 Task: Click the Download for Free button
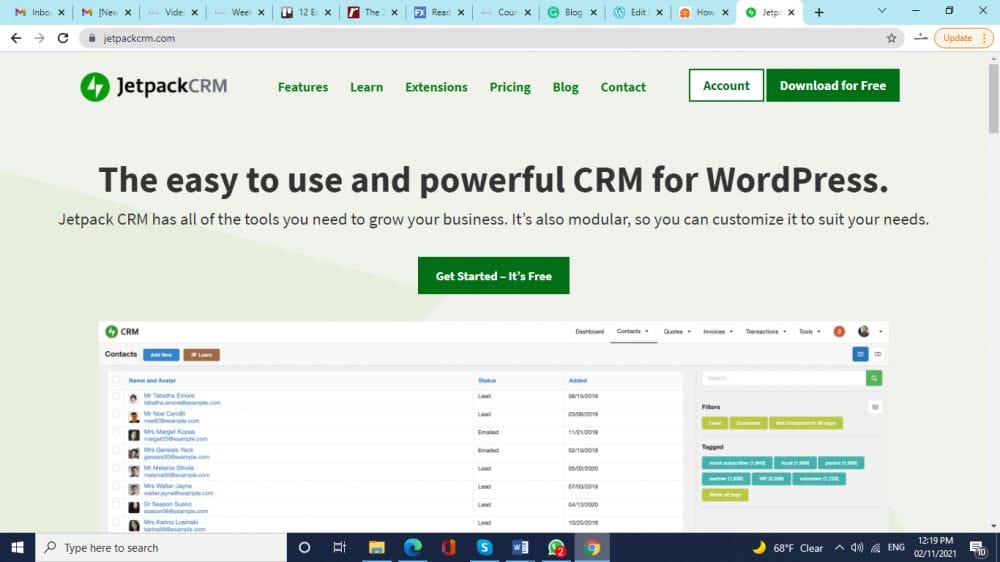pos(833,85)
